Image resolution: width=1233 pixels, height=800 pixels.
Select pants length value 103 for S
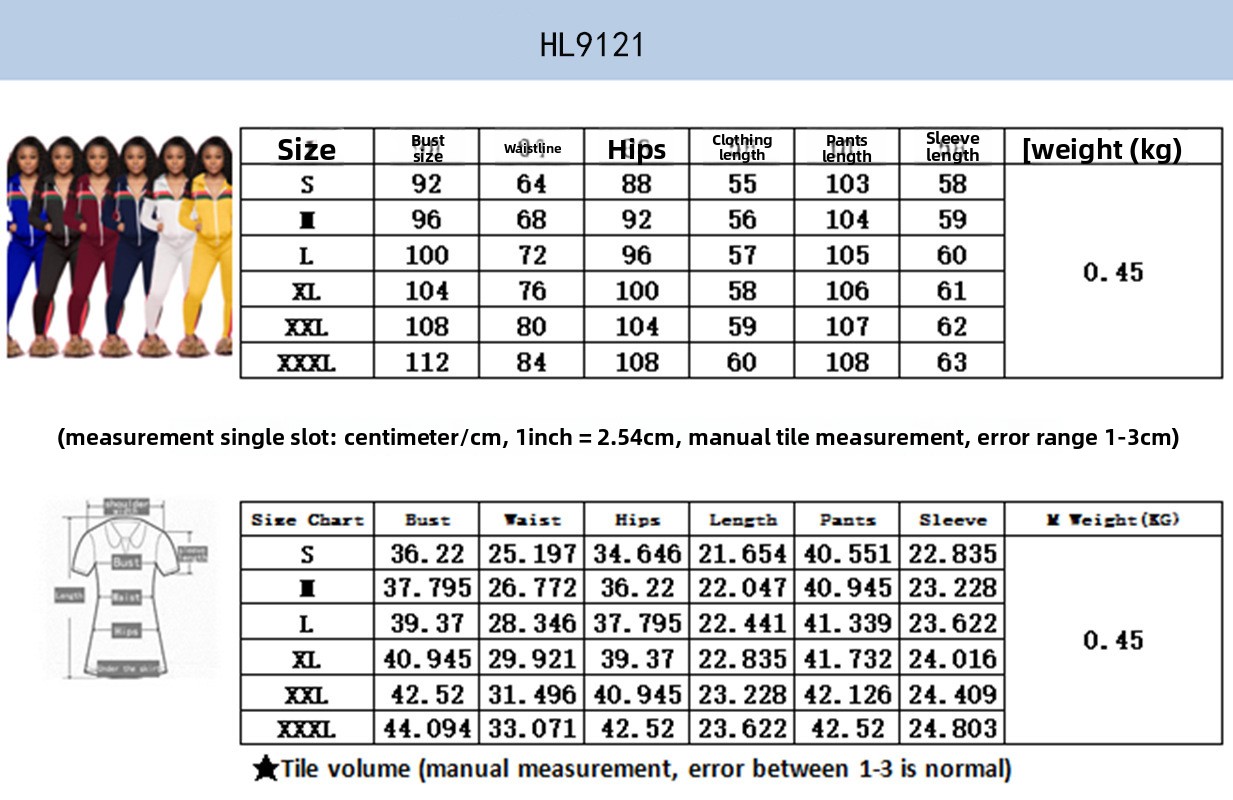(x=847, y=184)
